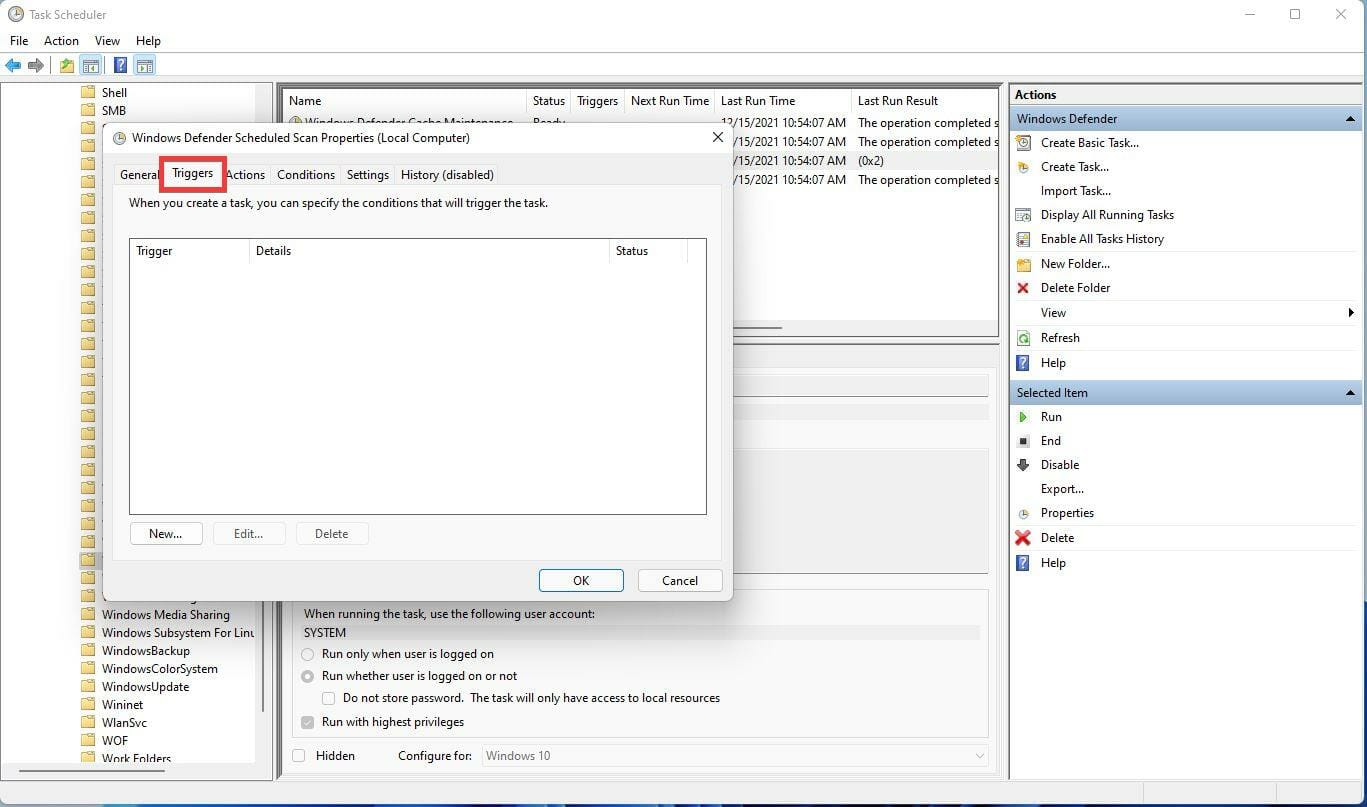Expand the View submenu arrow
This screenshot has width=1367, height=807.
click(x=1351, y=313)
